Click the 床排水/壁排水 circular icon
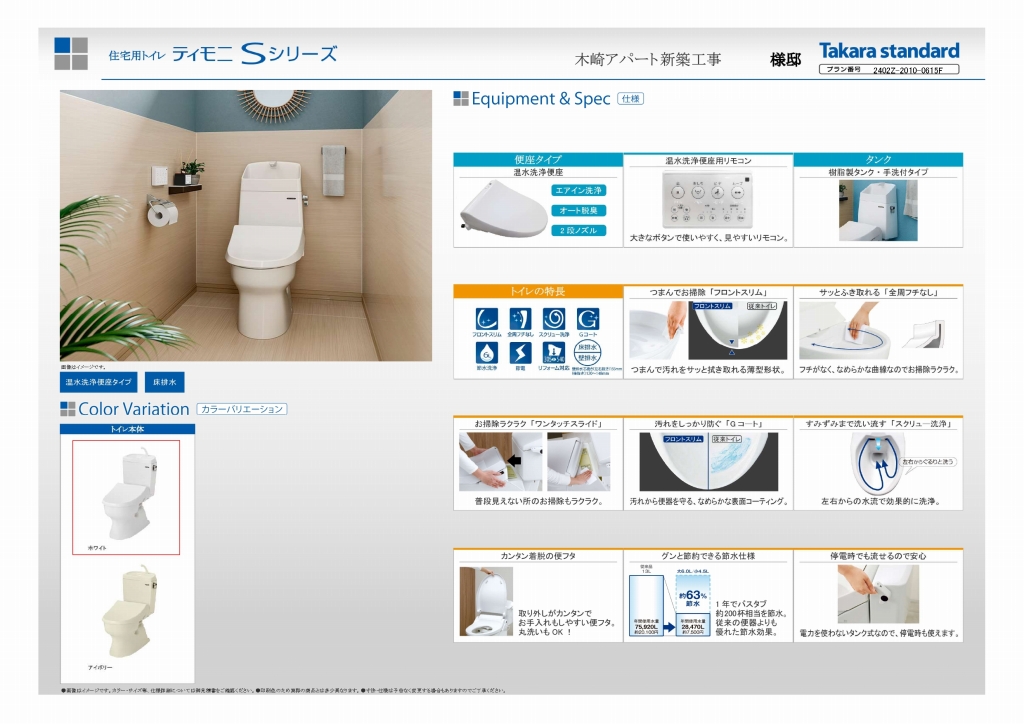The width and height of the screenshot is (1024, 724). point(587,352)
